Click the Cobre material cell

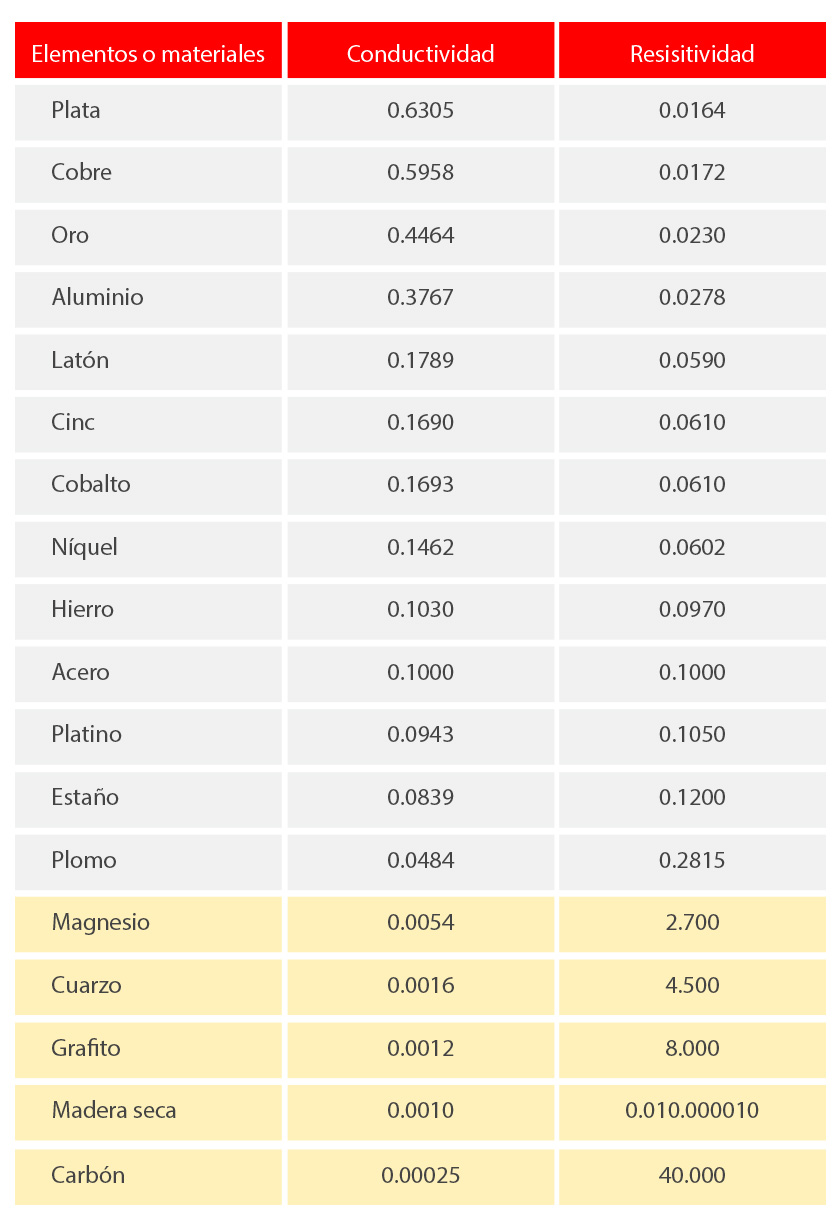[148, 174]
